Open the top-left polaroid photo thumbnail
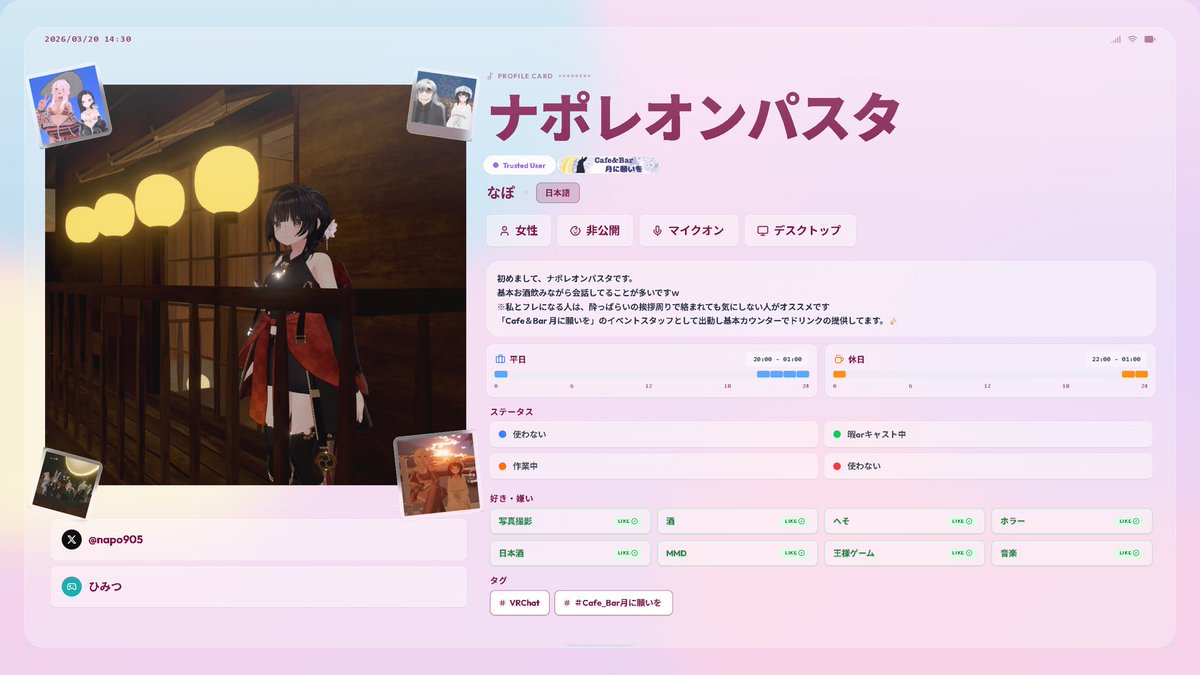Screen dimensions: 1200x675 coord(69,106)
